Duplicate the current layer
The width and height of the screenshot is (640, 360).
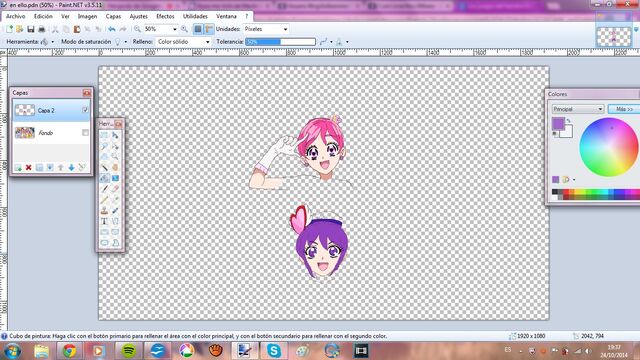coord(39,167)
